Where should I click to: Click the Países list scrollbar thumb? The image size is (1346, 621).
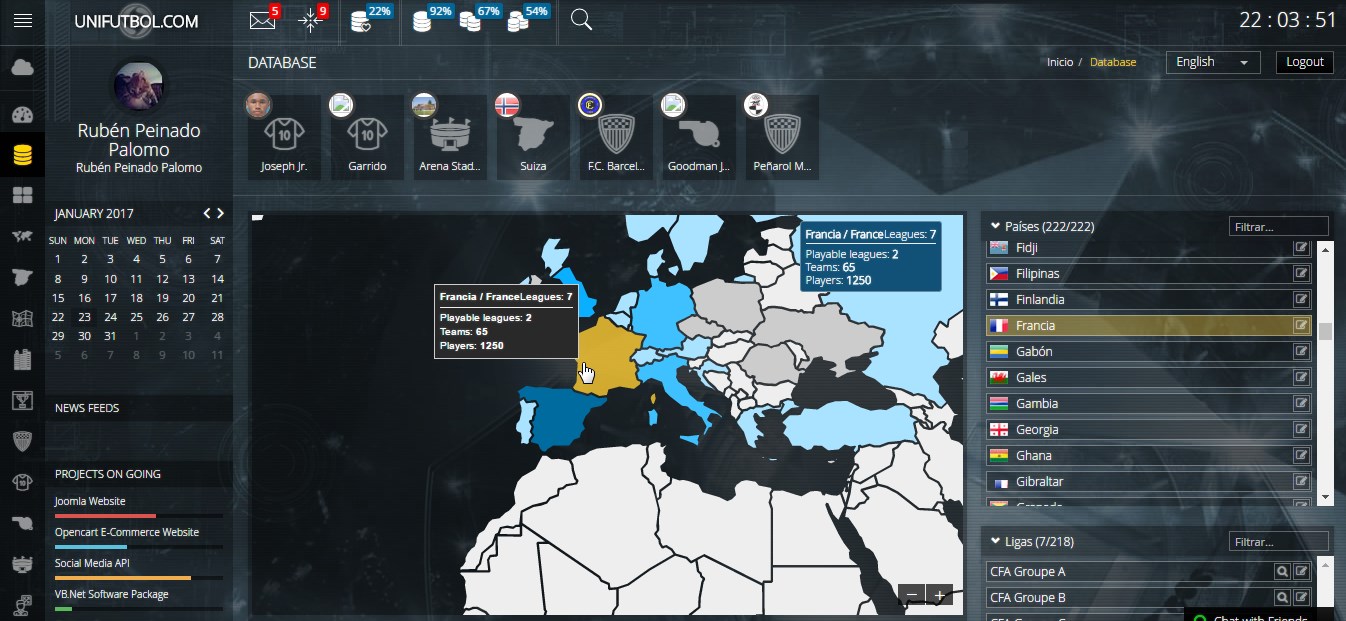[x=1326, y=332]
